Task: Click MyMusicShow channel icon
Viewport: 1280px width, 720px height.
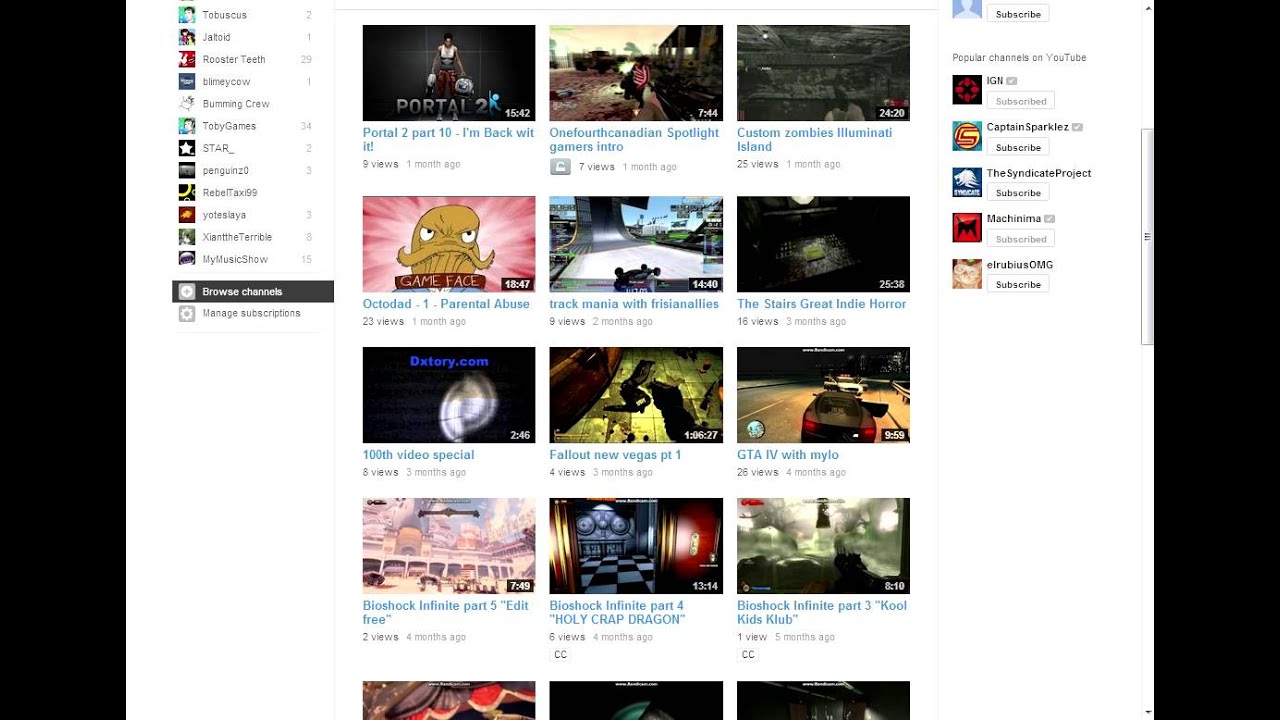Action: point(187,259)
